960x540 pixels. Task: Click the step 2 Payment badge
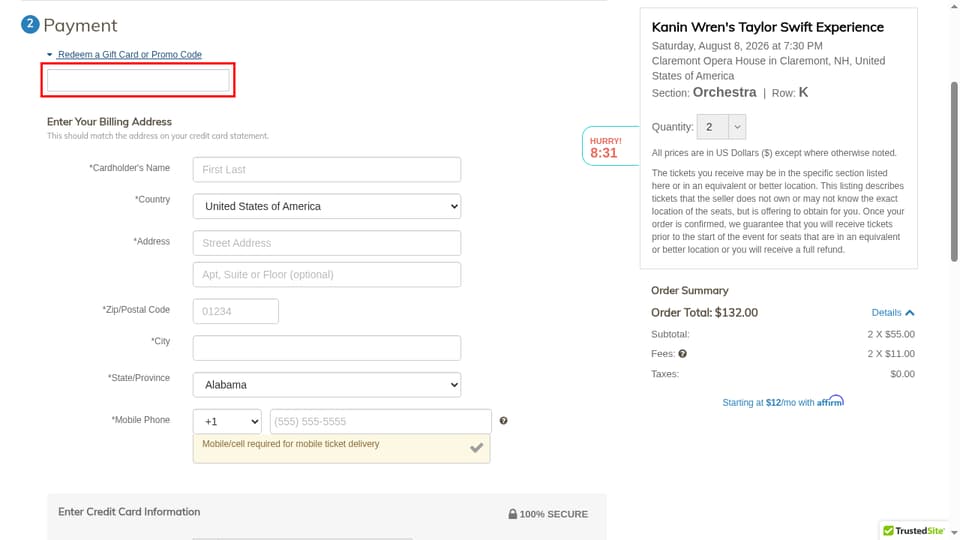point(30,24)
